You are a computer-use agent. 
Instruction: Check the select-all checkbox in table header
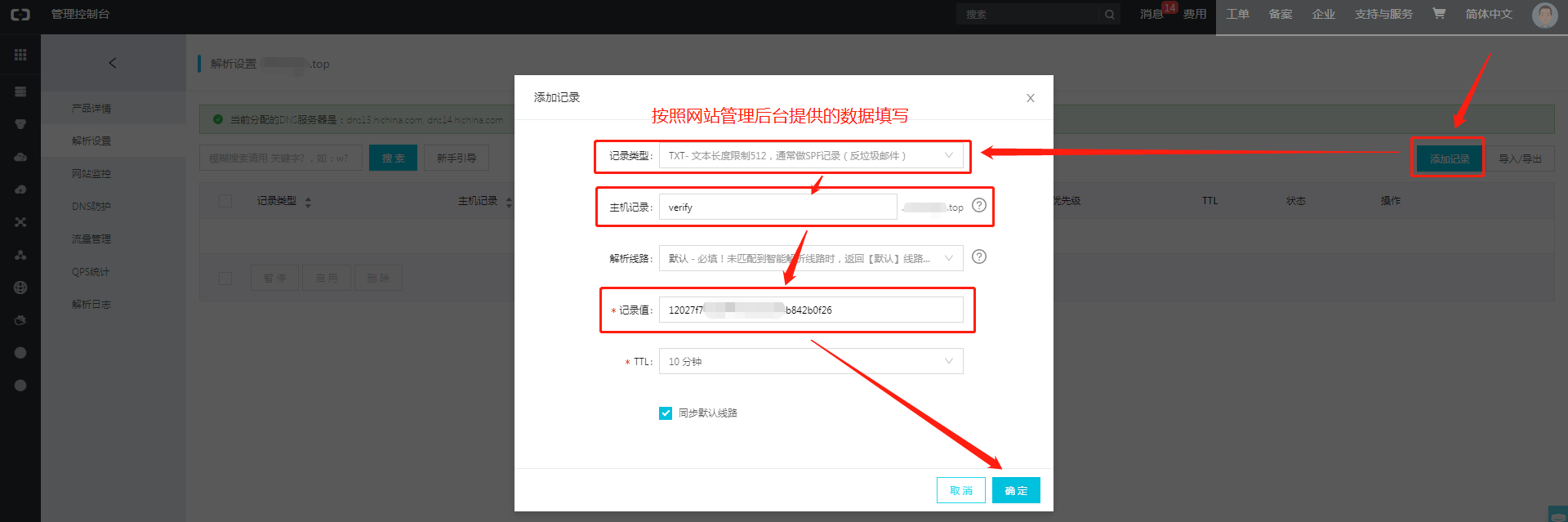click(x=225, y=201)
